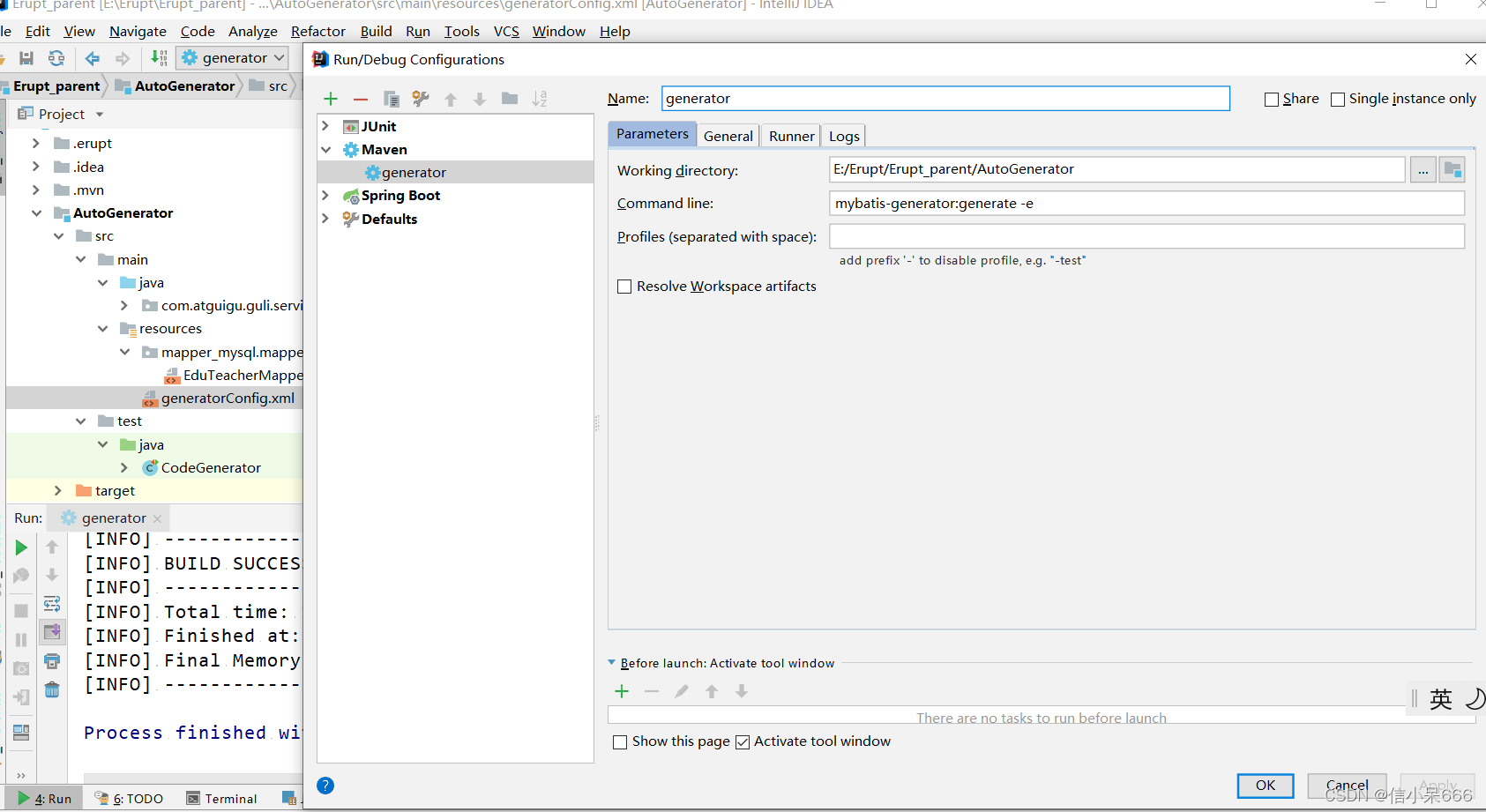Expand the target folder
The image size is (1486, 812).
[57, 491]
